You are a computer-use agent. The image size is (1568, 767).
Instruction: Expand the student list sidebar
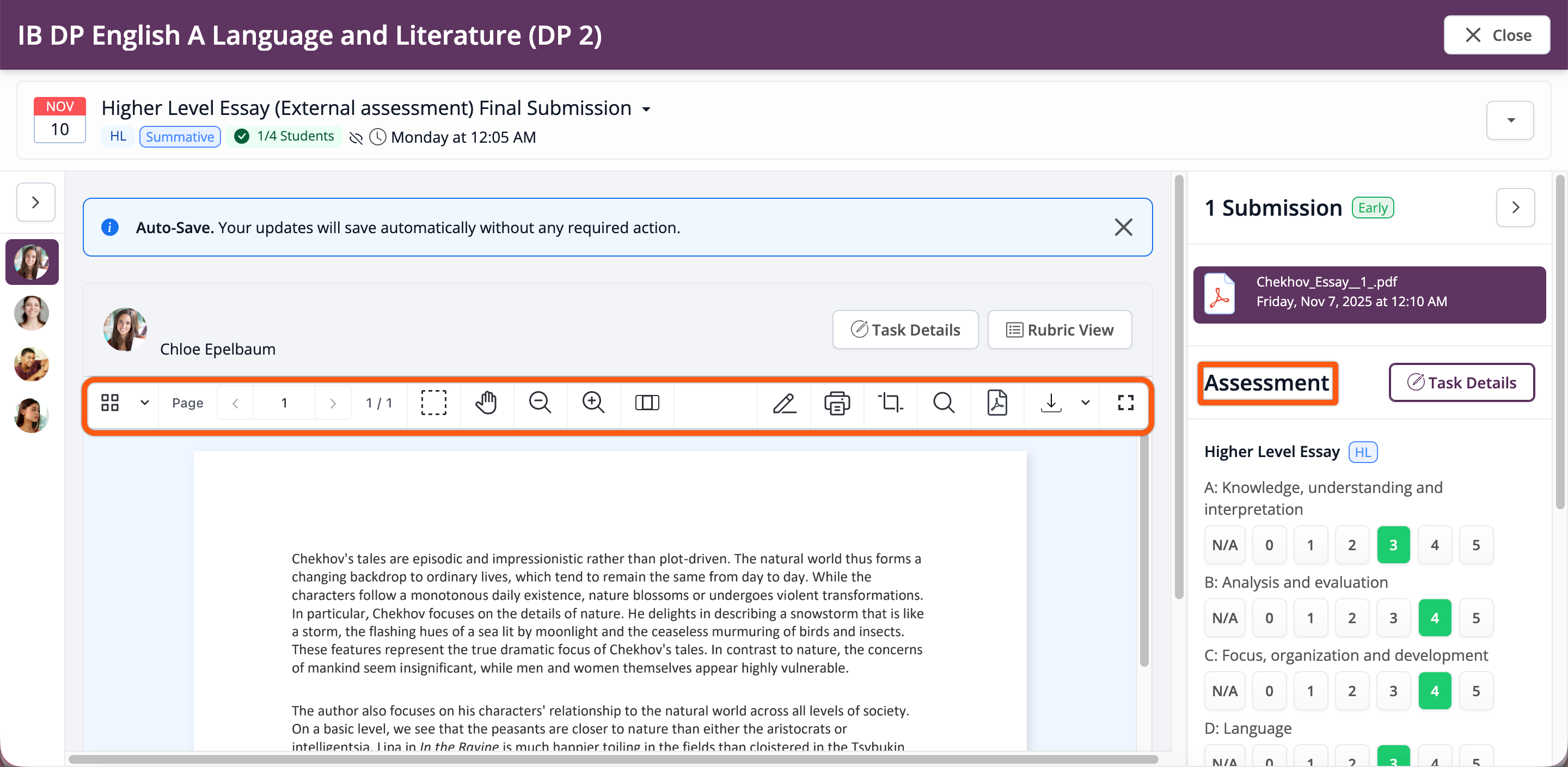tap(35, 202)
